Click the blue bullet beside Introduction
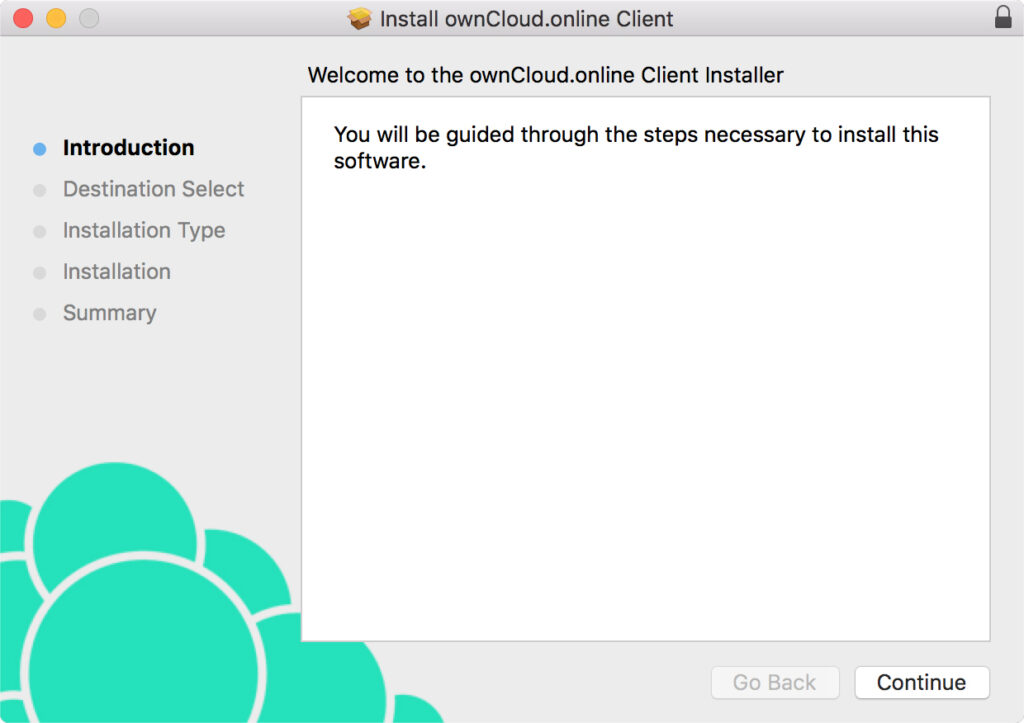The image size is (1024, 723). pyautogui.click(x=40, y=149)
